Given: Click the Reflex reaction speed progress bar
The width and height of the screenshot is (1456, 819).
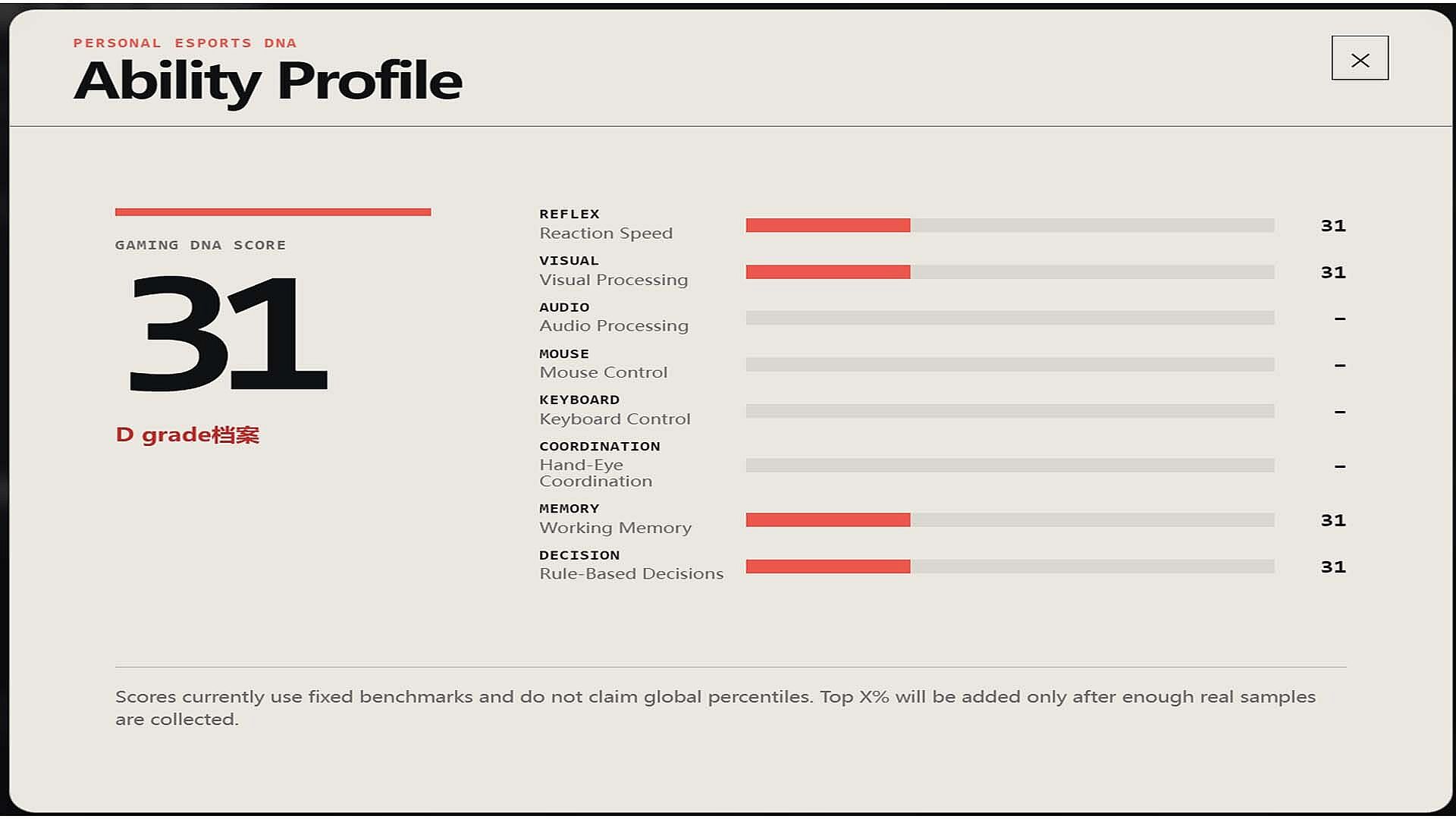Looking at the screenshot, I should coord(1010,225).
